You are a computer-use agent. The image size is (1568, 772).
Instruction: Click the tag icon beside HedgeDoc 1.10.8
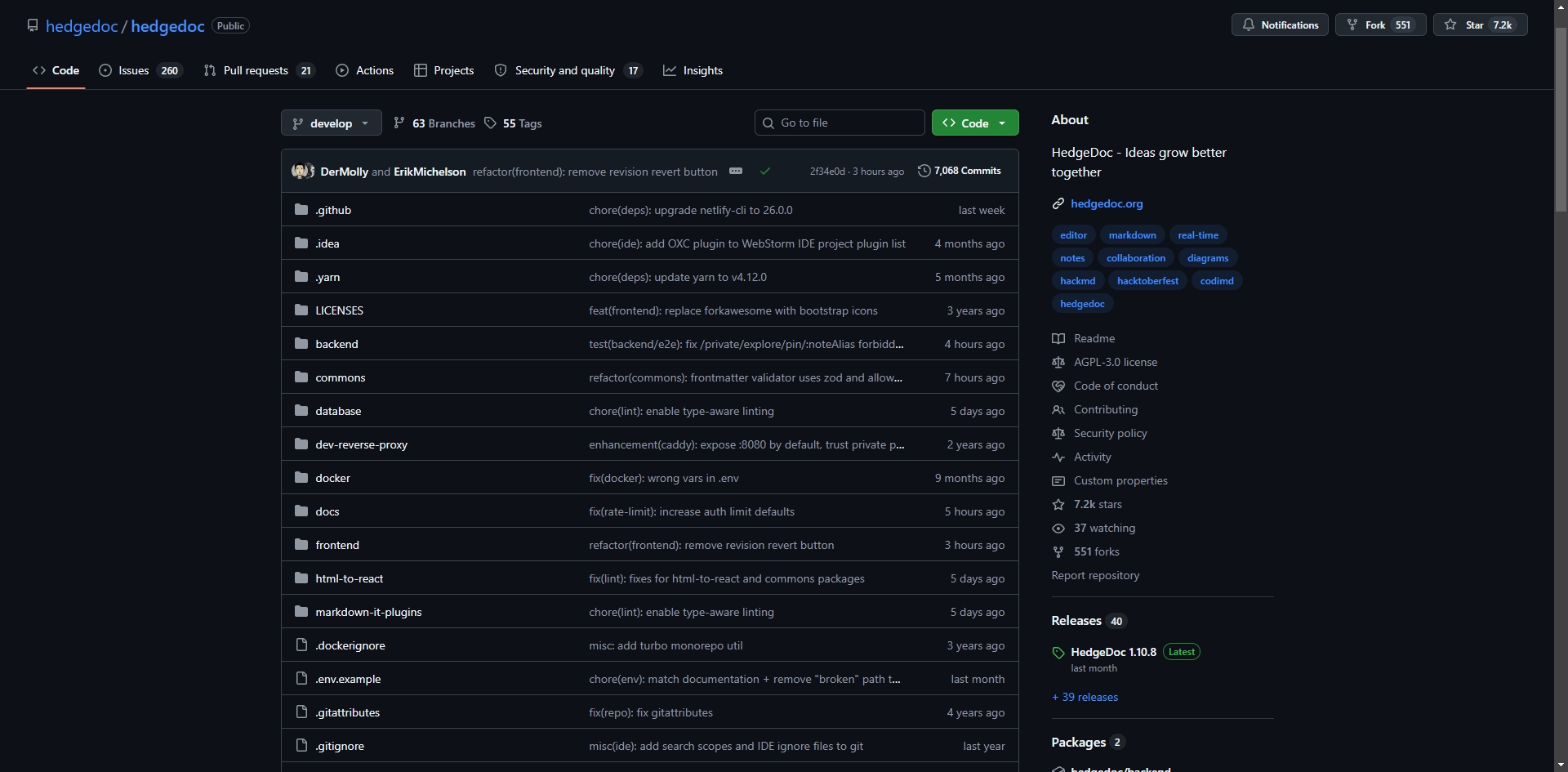[x=1058, y=653]
